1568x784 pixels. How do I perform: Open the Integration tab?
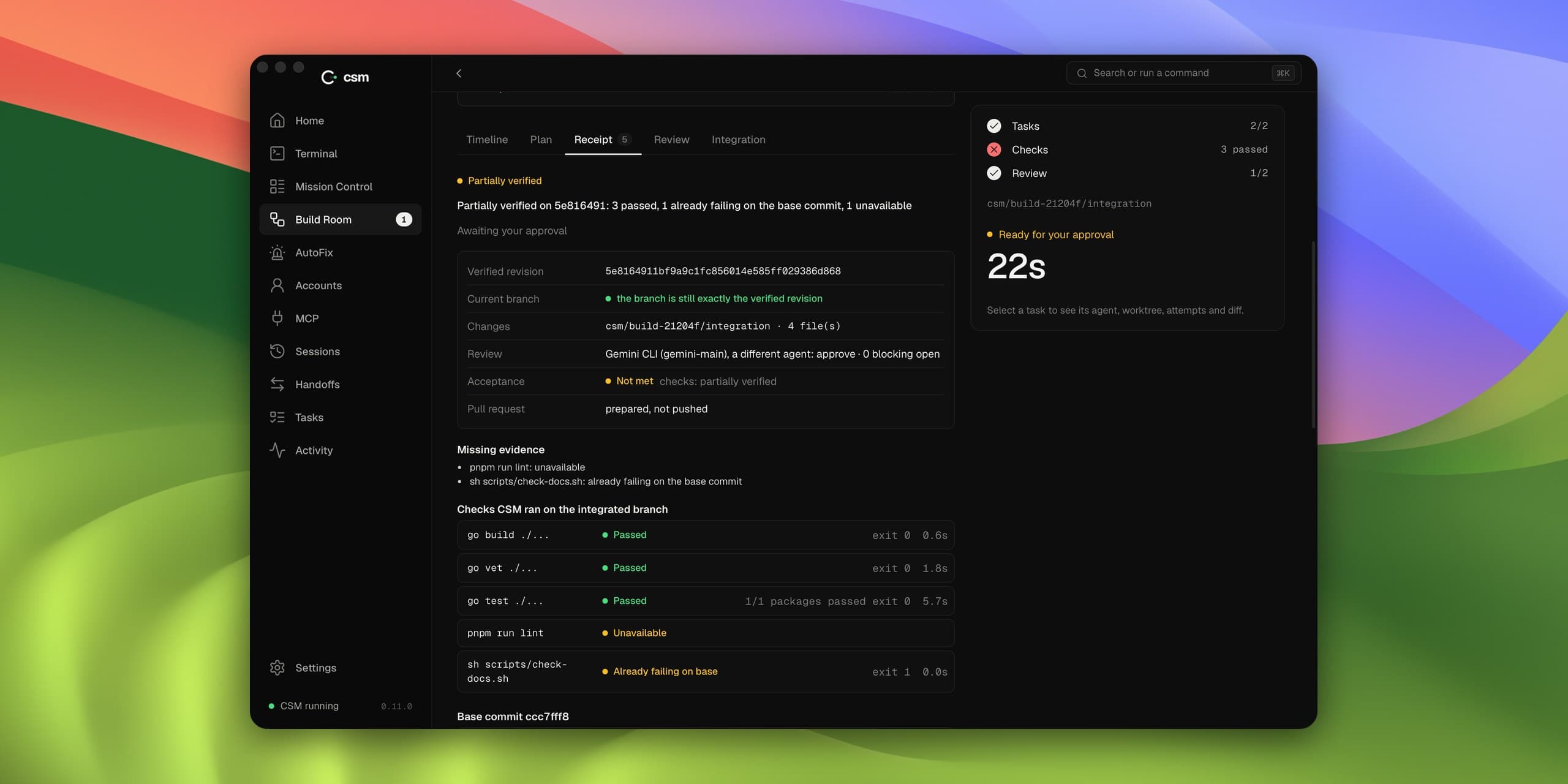pos(738,140)
